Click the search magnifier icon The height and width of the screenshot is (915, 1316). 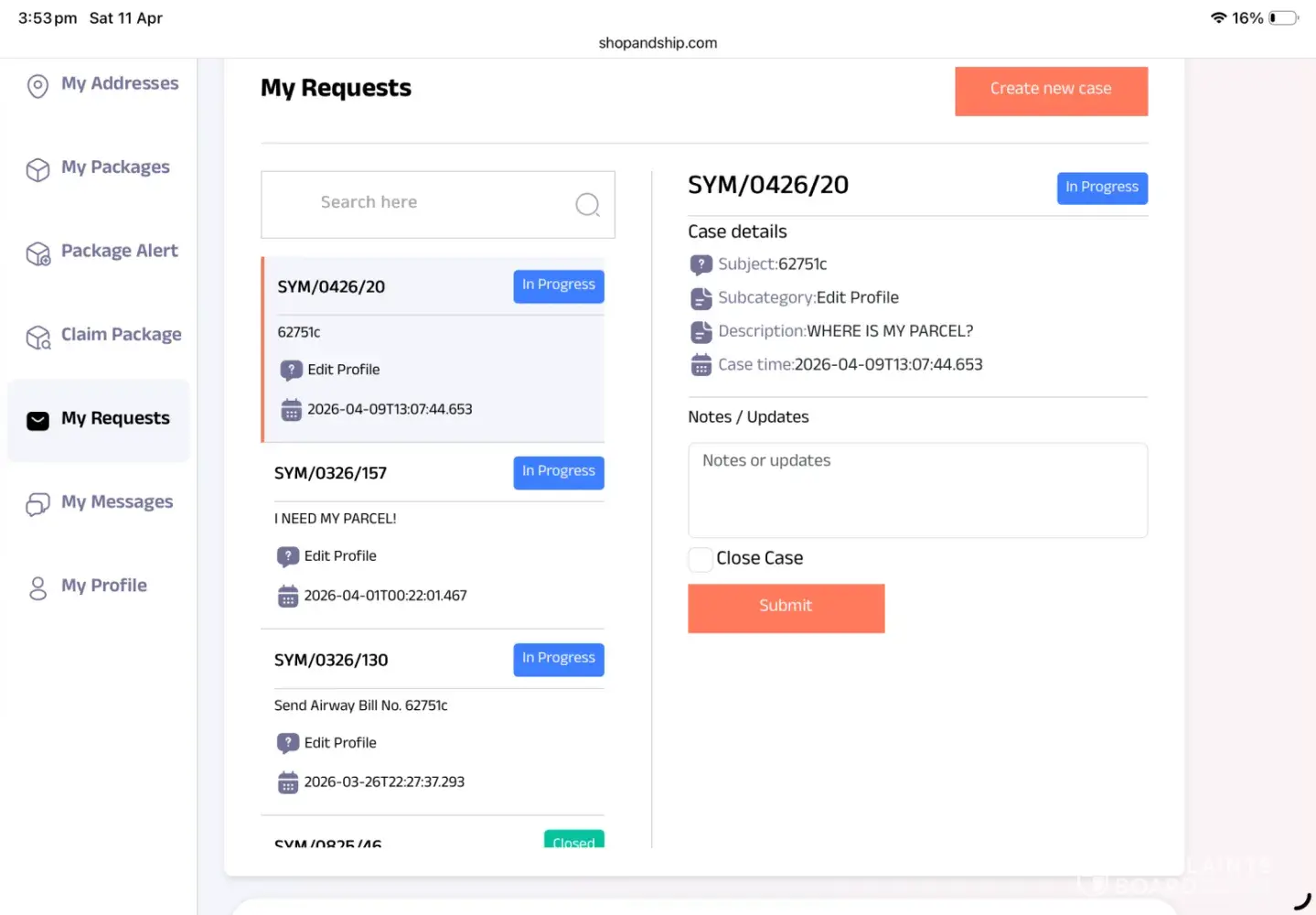tap(587, 205)
